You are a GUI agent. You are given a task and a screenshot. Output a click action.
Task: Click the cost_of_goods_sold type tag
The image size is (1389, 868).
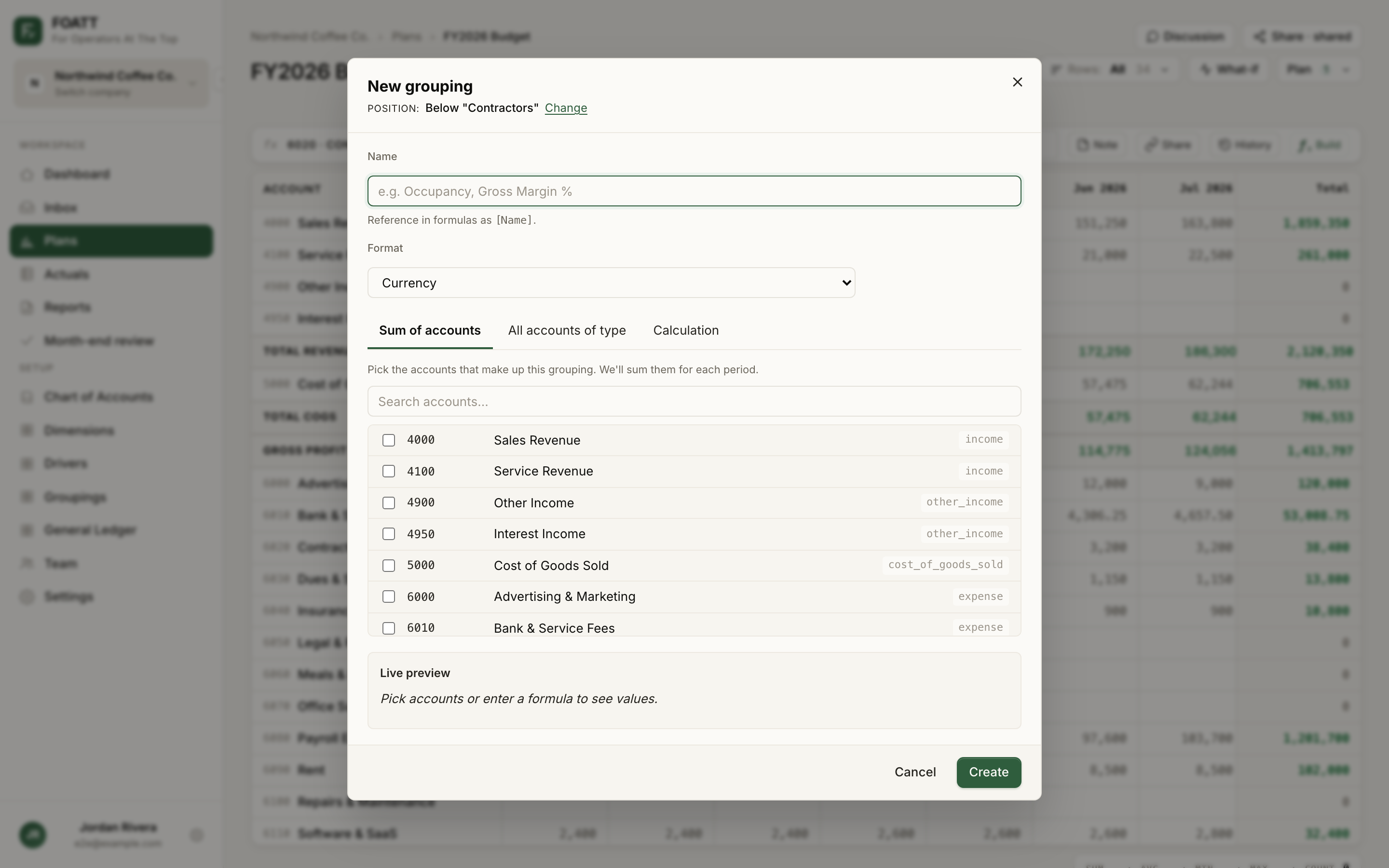click(945, 565)
